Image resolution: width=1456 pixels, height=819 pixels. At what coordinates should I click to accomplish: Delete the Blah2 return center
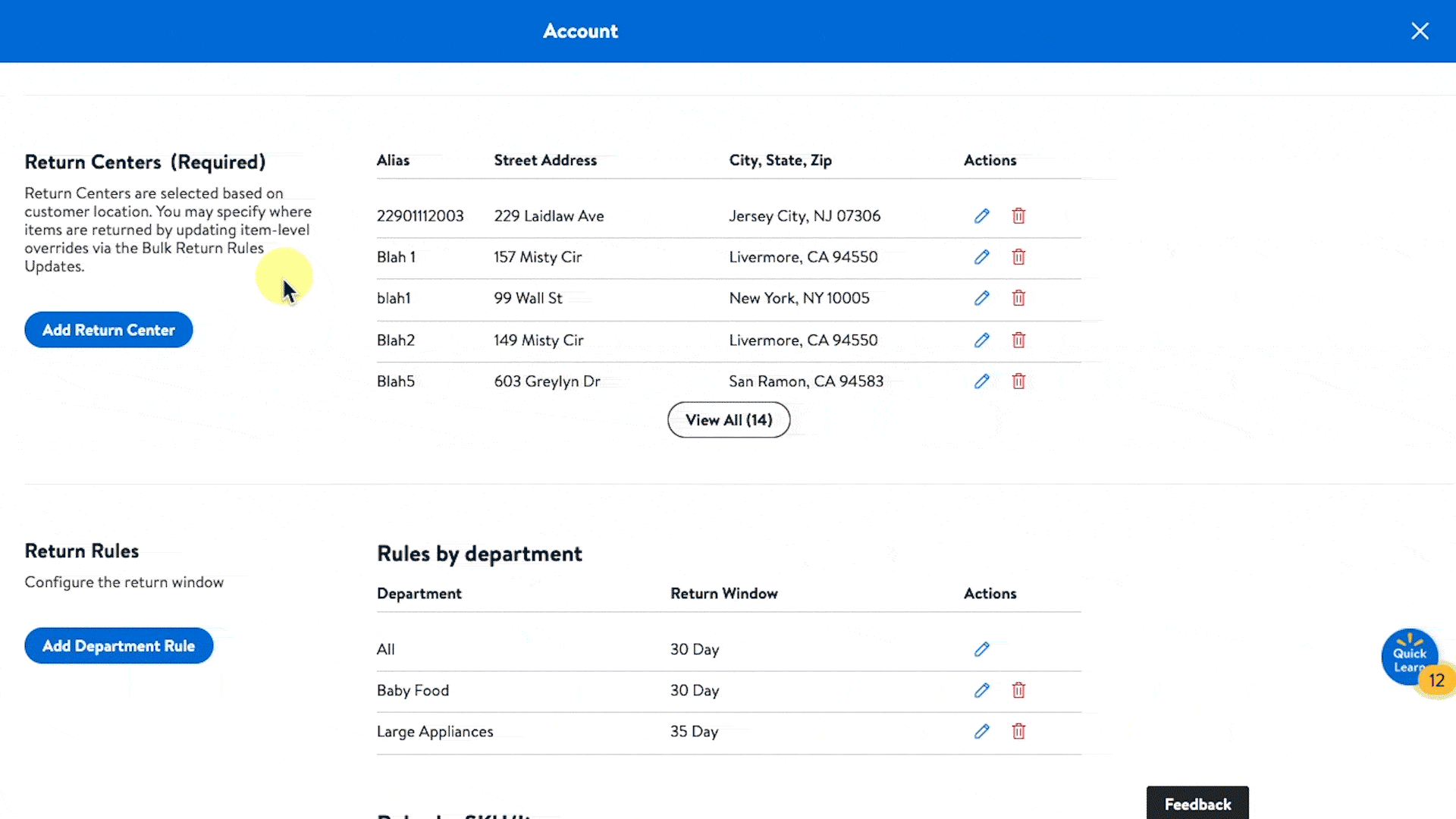[x=1018, y=340]
